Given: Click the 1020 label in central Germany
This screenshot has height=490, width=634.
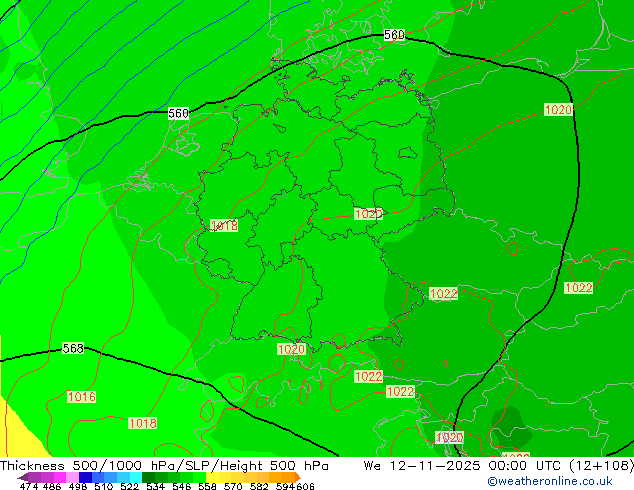Looking at the screenshot, I should [368, 214].
